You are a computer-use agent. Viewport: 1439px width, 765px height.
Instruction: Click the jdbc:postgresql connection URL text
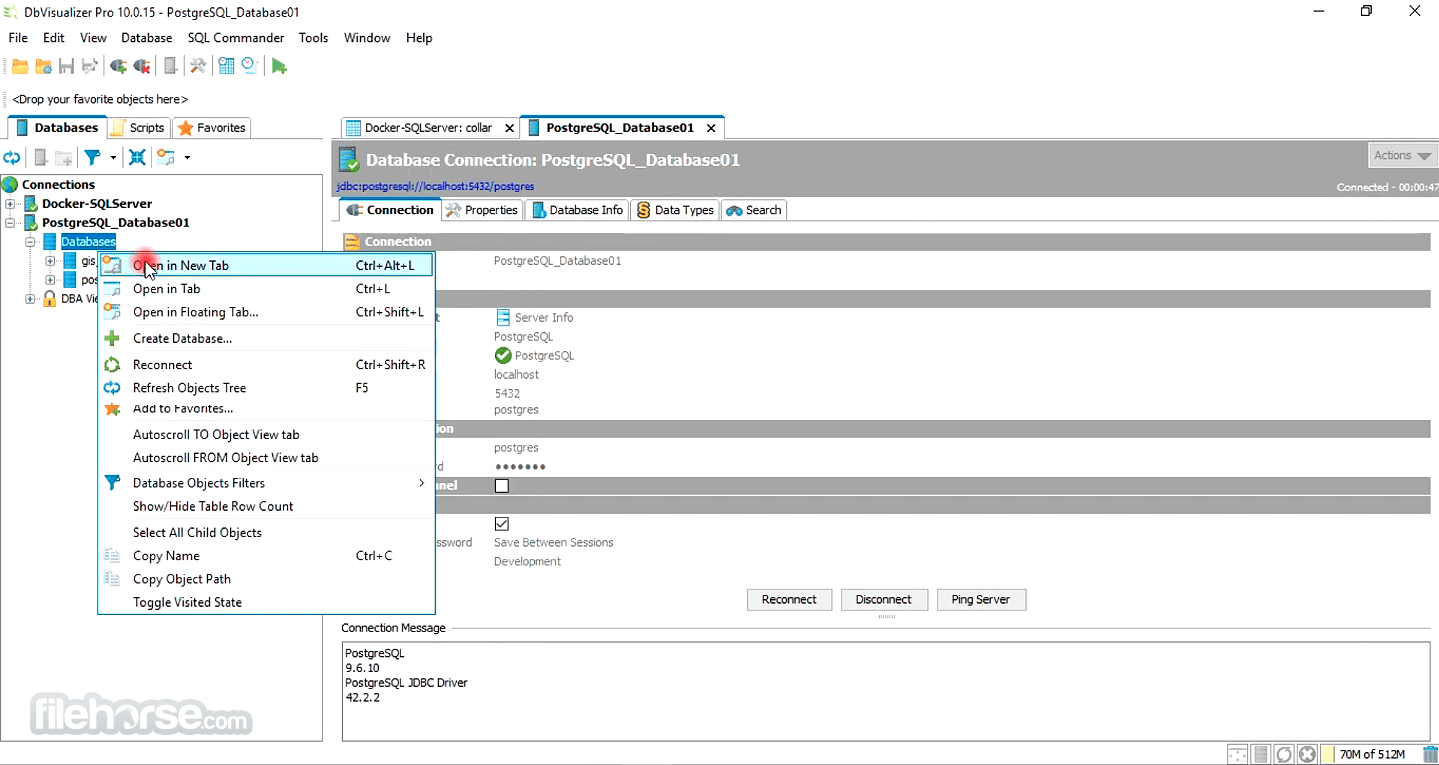pos(435,186)
